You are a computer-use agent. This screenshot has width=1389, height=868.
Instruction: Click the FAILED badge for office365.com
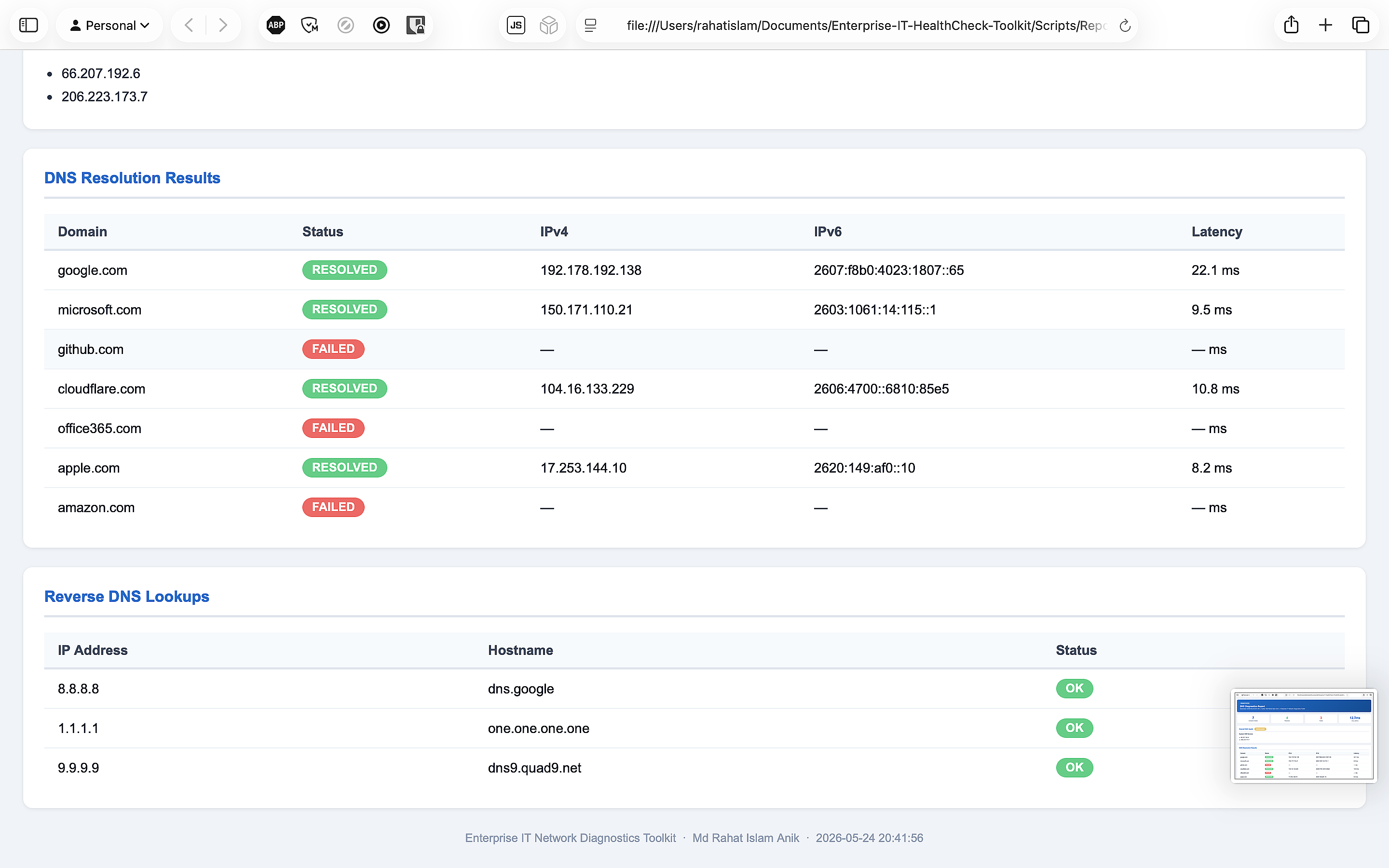coord(333,428)
